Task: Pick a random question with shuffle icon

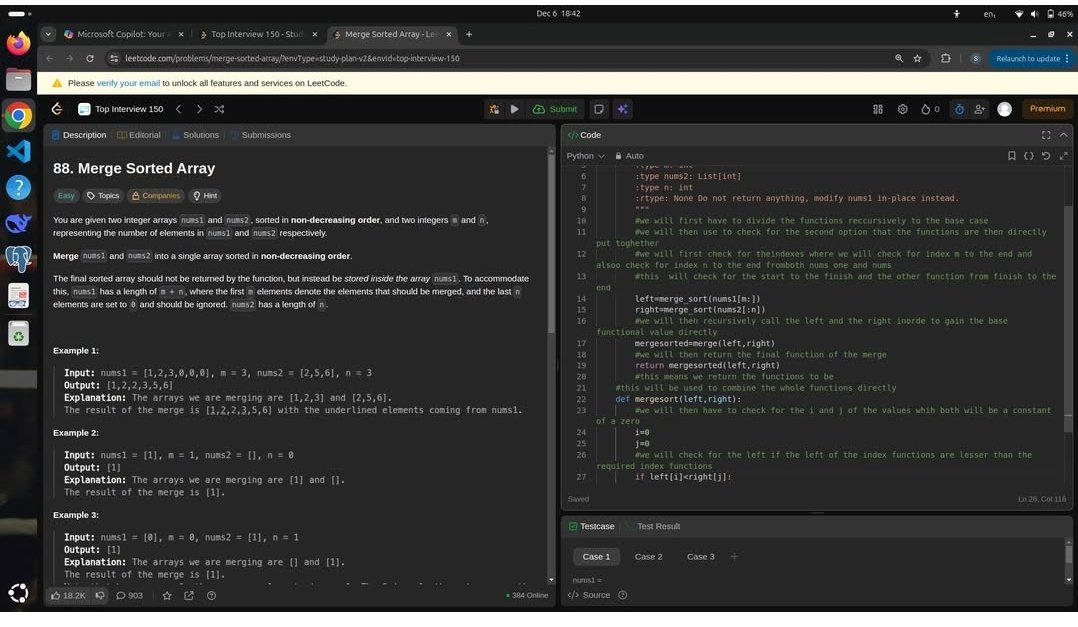Action: [219, 109]
